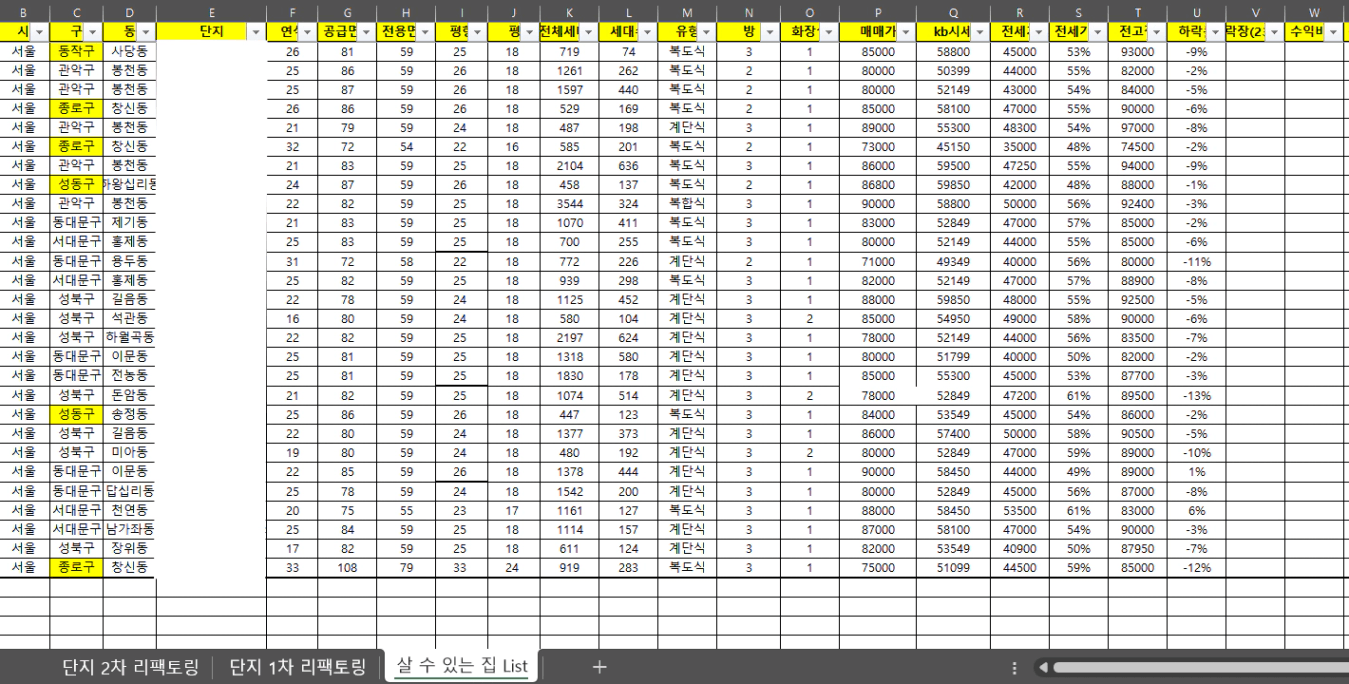Select the 답십리동 cell
The height and width of the screenshot is (684, 1349).
(129, 490)
